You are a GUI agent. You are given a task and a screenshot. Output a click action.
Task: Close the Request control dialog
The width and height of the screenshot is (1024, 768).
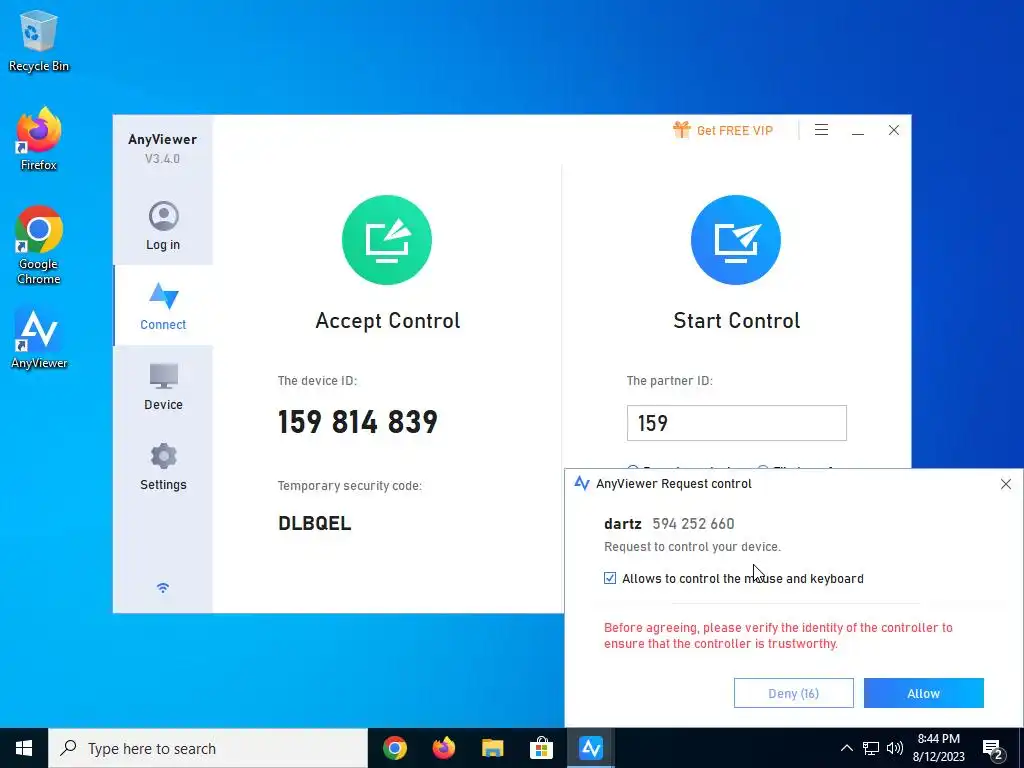point(1006,484)
